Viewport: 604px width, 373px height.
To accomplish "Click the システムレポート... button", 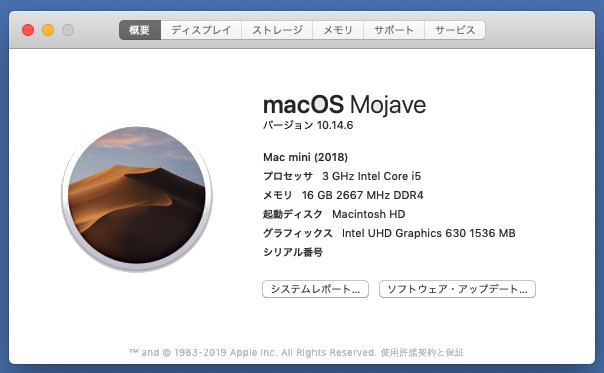I will (x=315, y=289).
